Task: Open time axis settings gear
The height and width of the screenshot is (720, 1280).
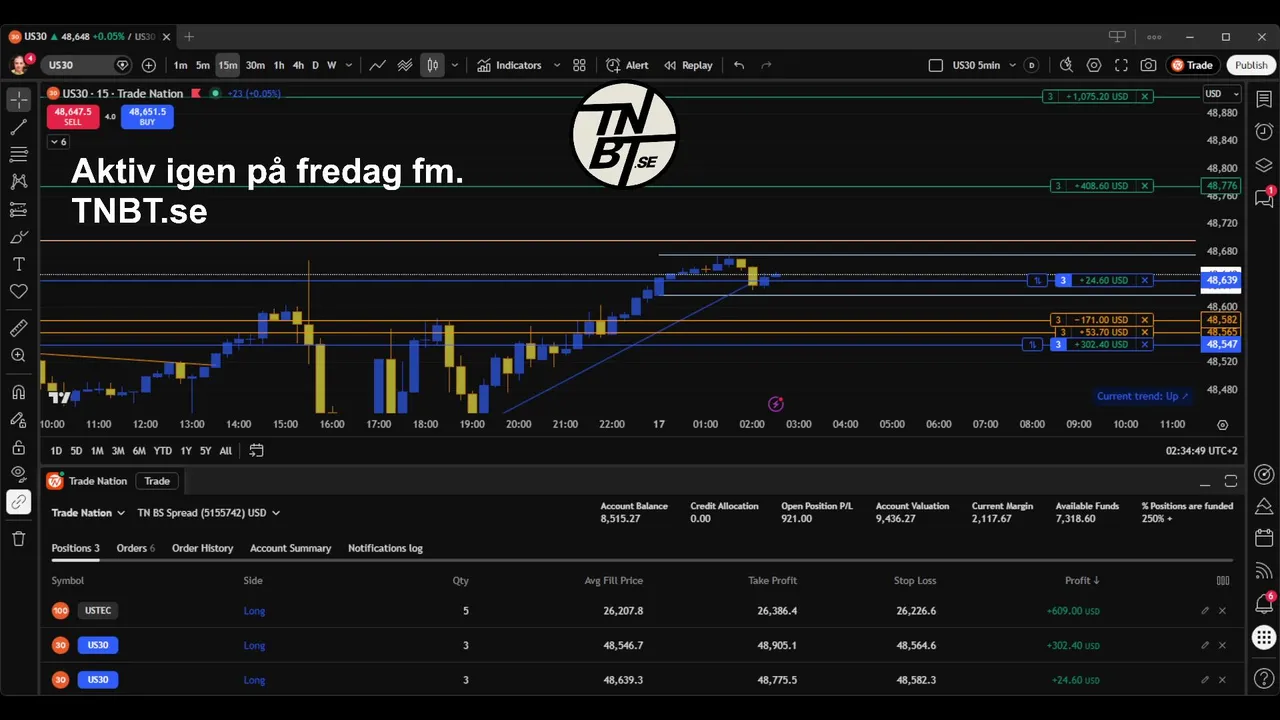Action: [x=1222, y=425]
